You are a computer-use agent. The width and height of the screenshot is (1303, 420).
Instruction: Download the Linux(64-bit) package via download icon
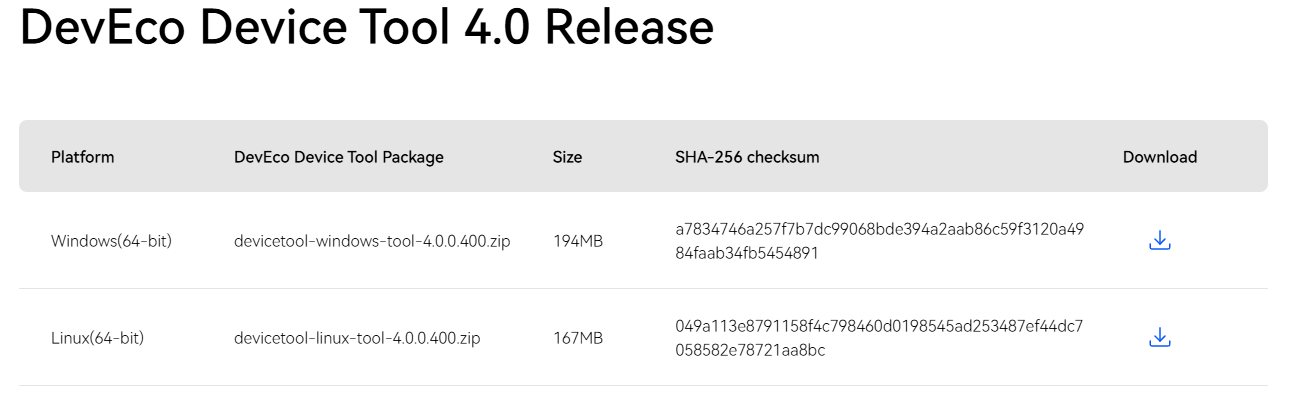click(x=1159, y=337)
